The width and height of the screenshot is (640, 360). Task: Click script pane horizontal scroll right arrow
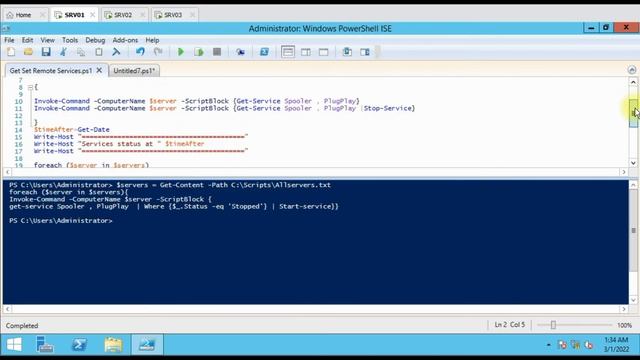click(623, 172)
